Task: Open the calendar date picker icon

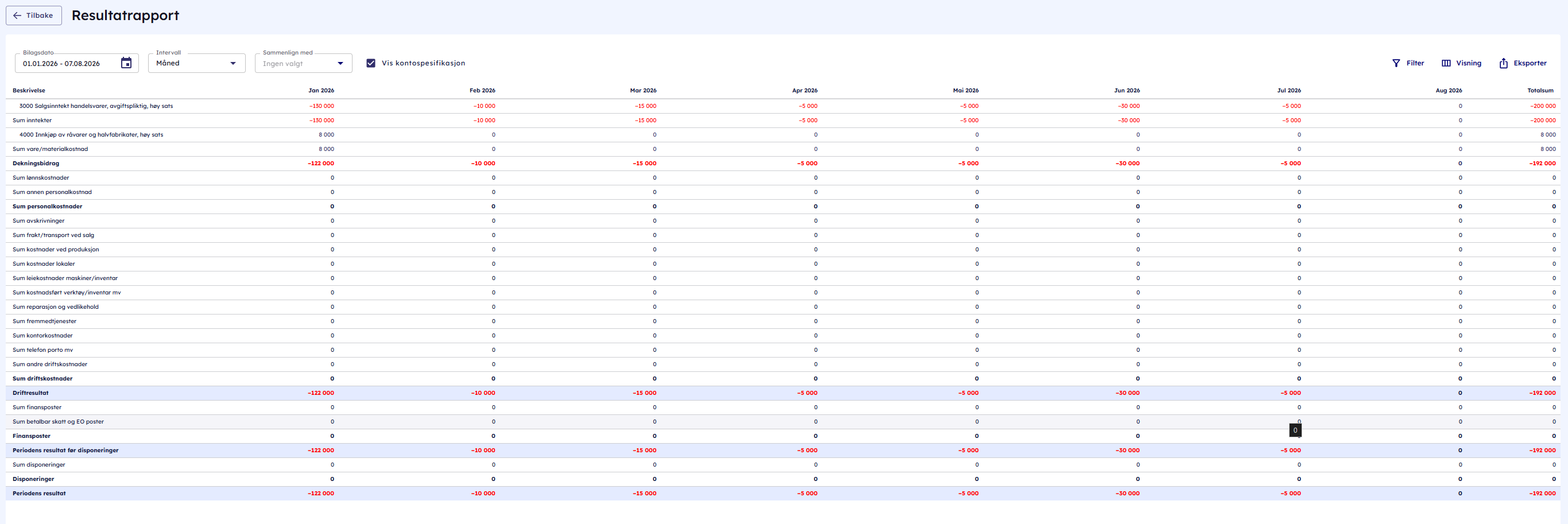Action: [126, 63]
